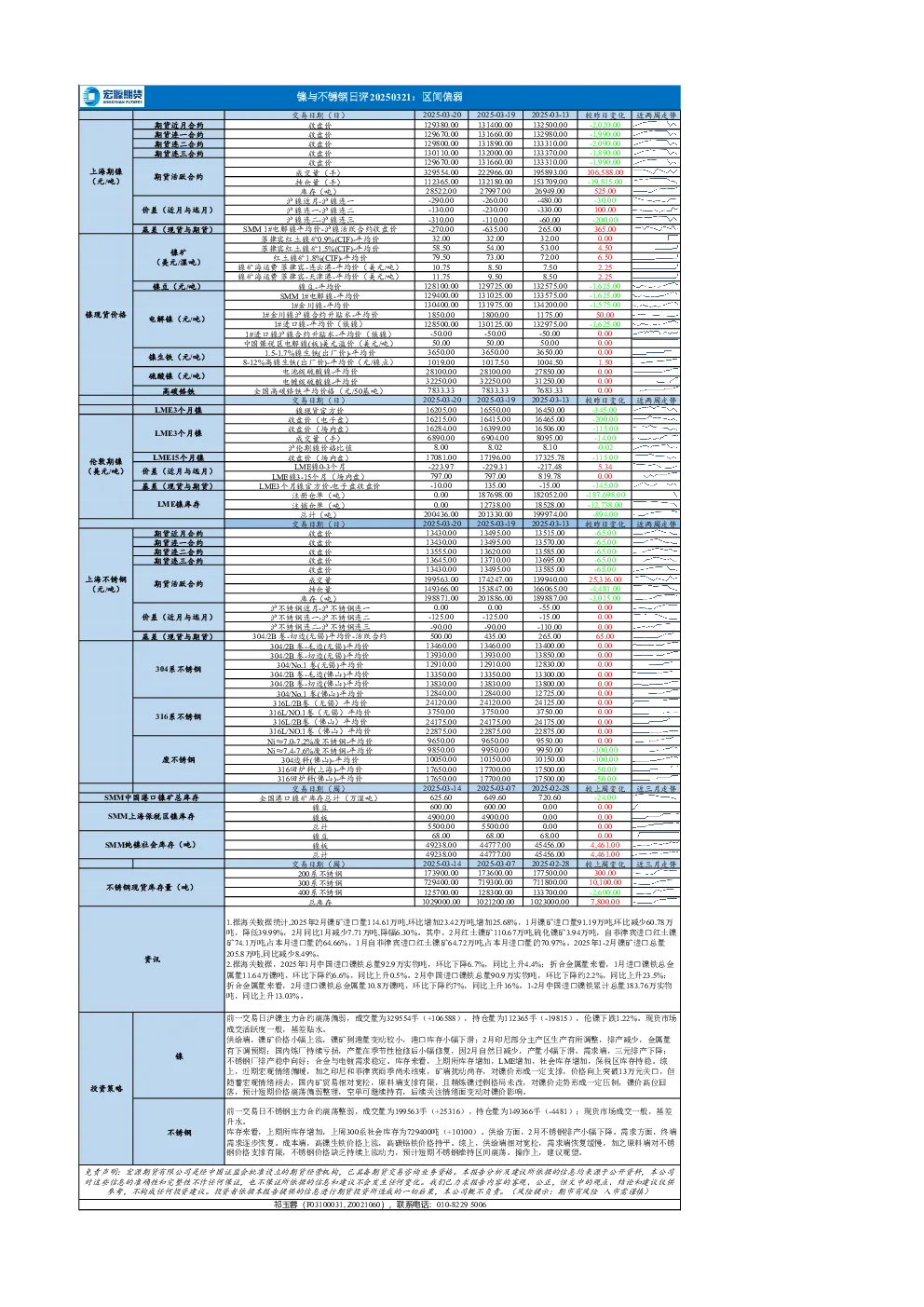The image size is (924, 1307).
Task: Select the LME镍库存 row label
Action: 178,504
